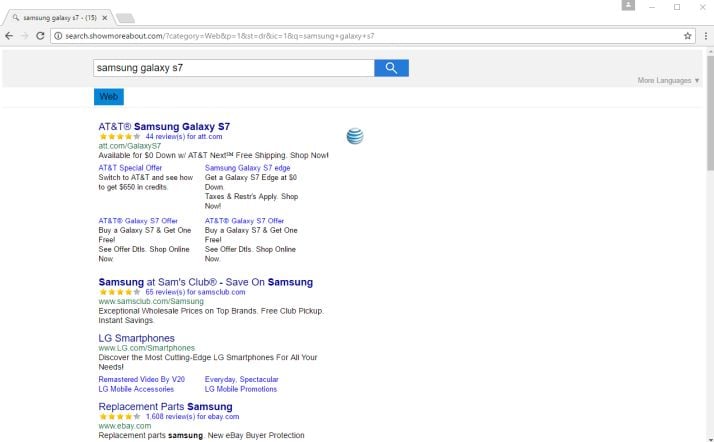The height and width of the screenshot is (442, 714).
Task: Open left AT&T Galaxy S7 Offer sitelink
Action: click(x=138, y=221)
